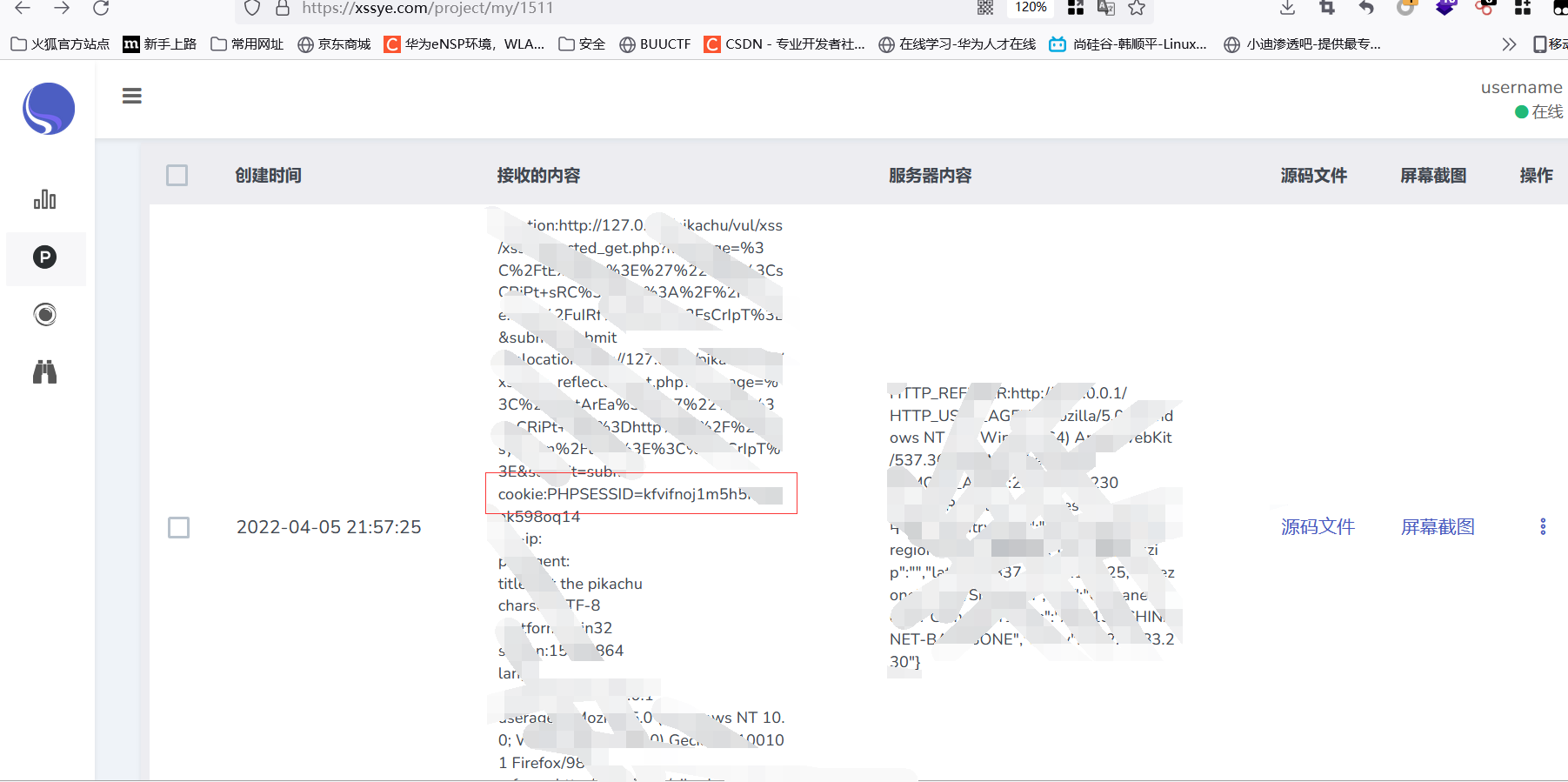Open the three-dot actions menu for the row

coord(1543,527)
